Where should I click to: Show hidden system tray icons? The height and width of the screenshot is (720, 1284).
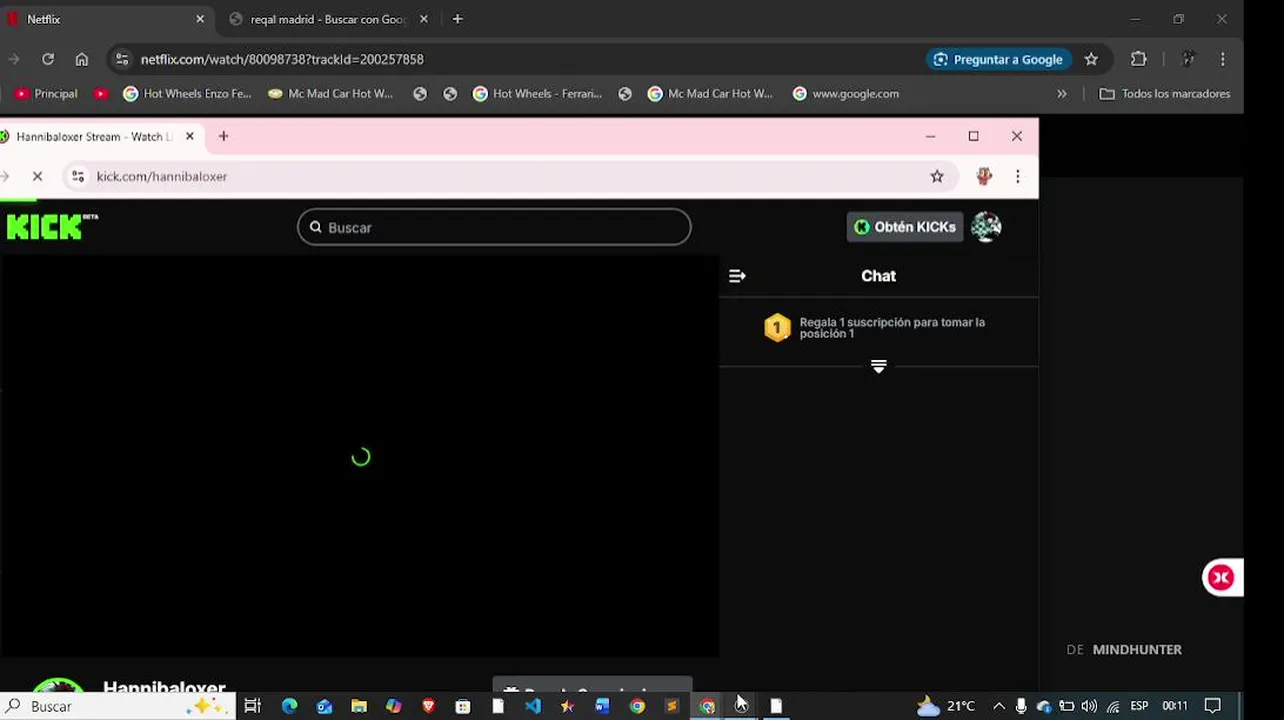998,706
